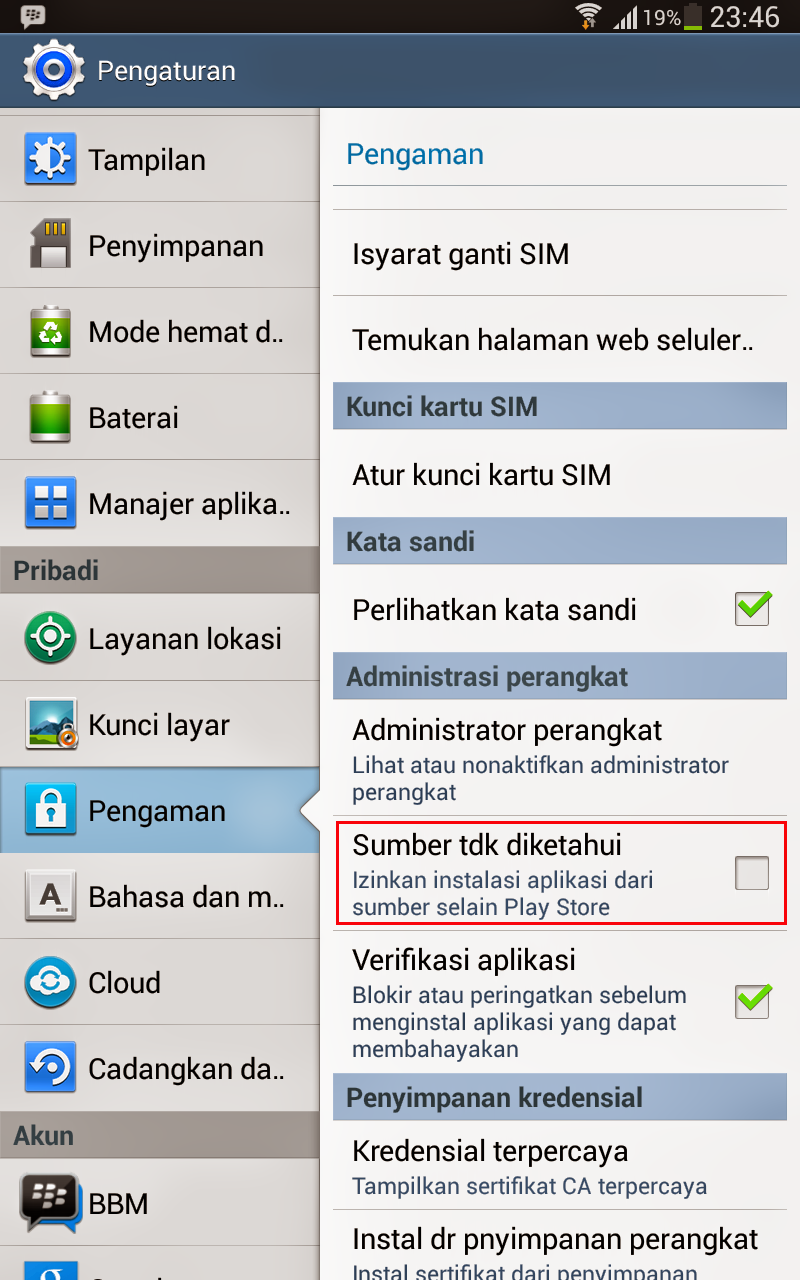Open the Tampilan display settings icon
800x1280 pixels.
pyautogui.click(x=50, y=160)
